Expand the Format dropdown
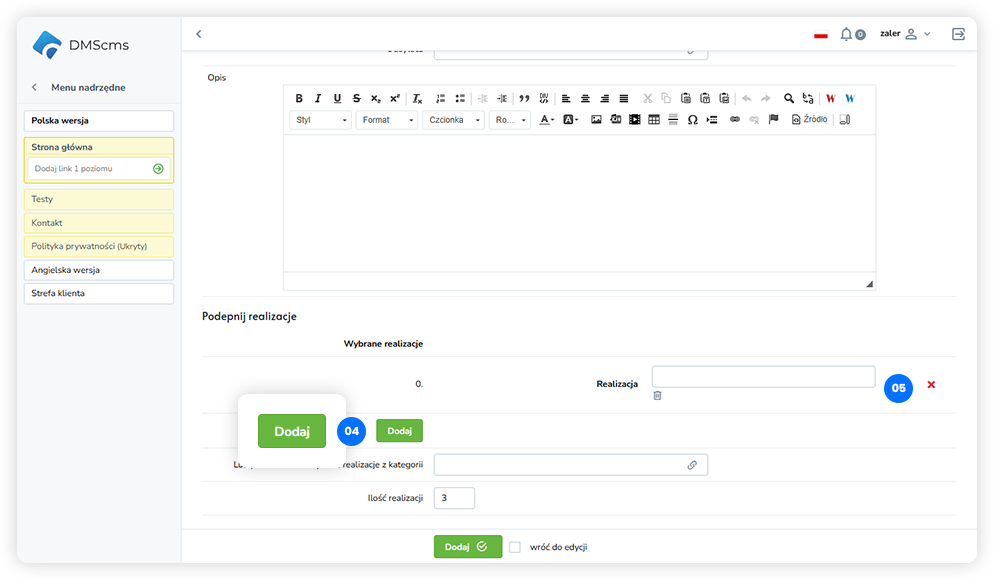 (389, 120)
